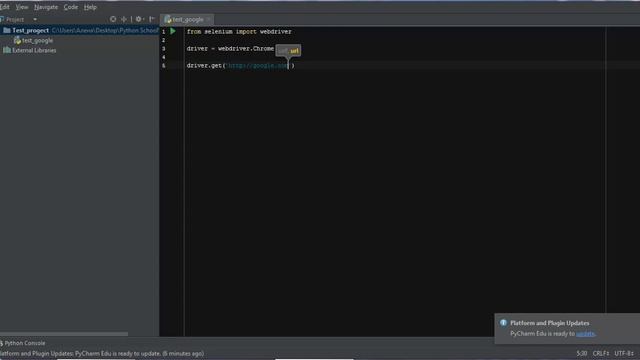Viewport: 640px width, 360px height.
Task: Change CRLF line separator in status bar
Action: [601, 353]
